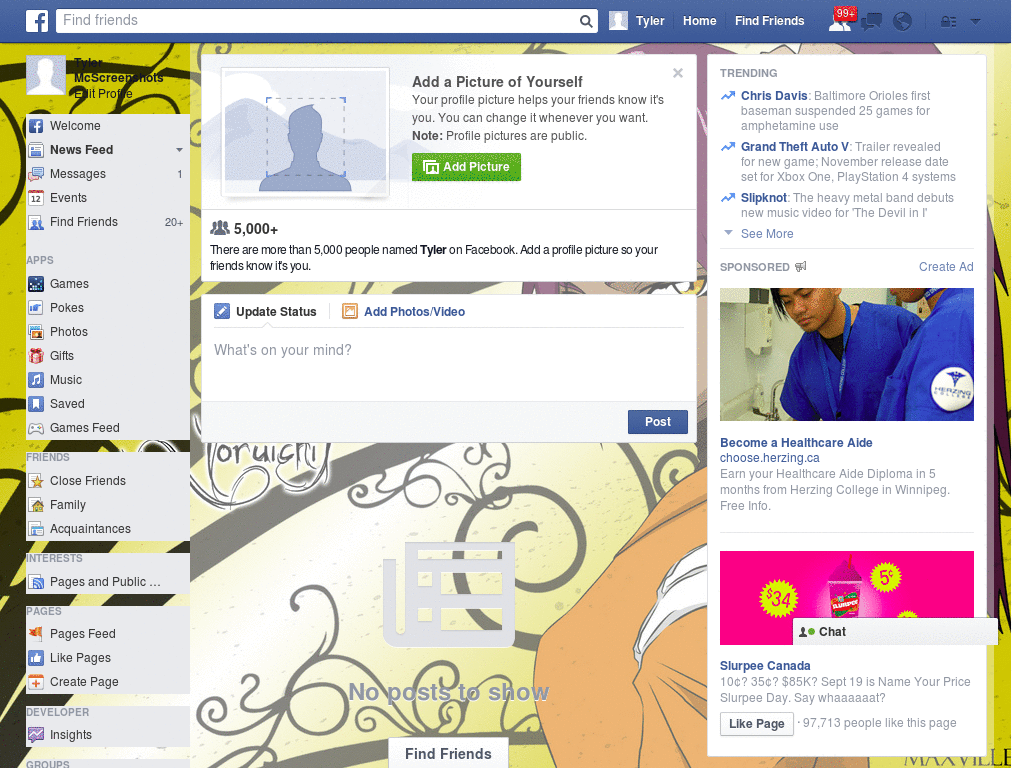Open the Create Ad link
The image size is (1024, 768).
[x=946, y=266]
